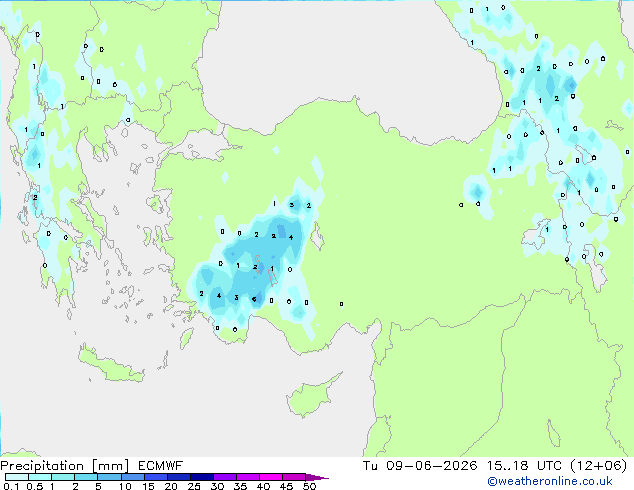
Task: Pick the 35 mm violet legend swatch
Action: coord(247,477)
